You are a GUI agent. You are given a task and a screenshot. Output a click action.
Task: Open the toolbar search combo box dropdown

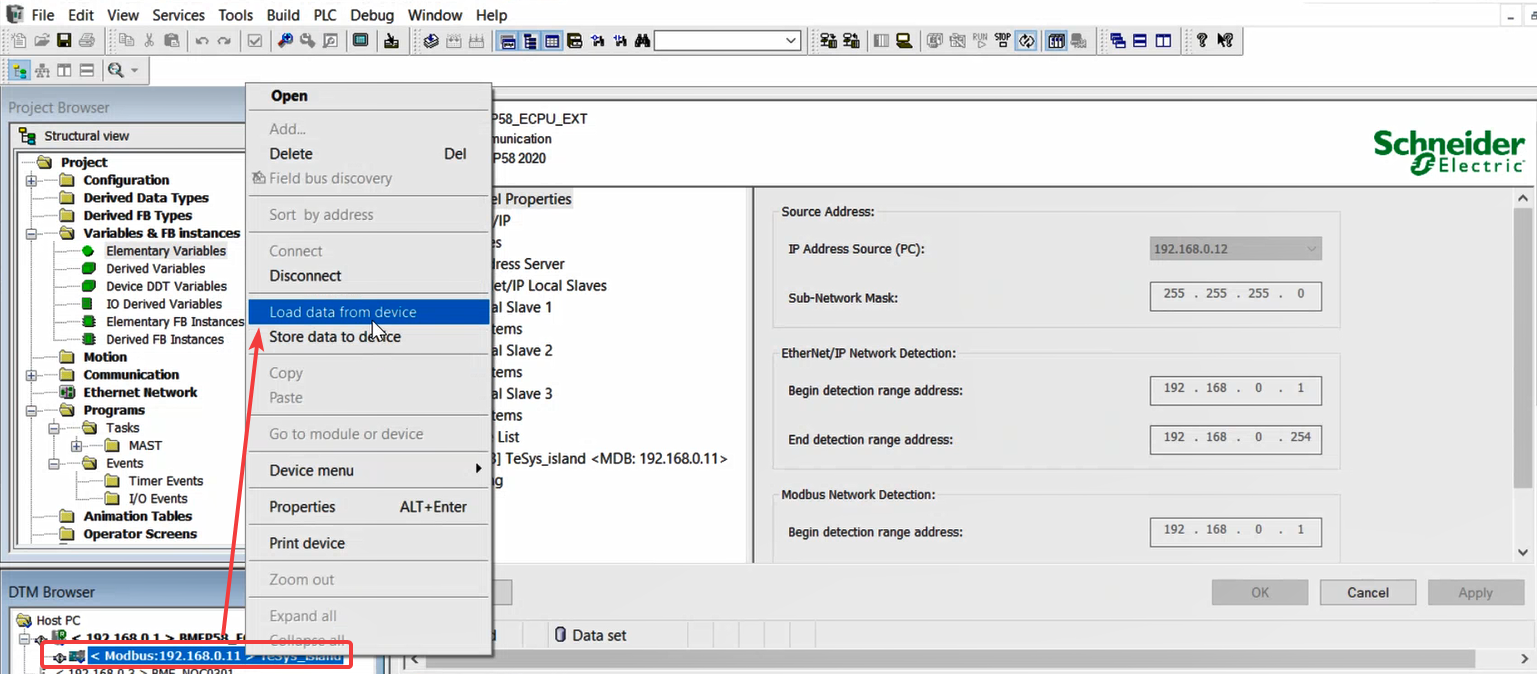[792, 41]
